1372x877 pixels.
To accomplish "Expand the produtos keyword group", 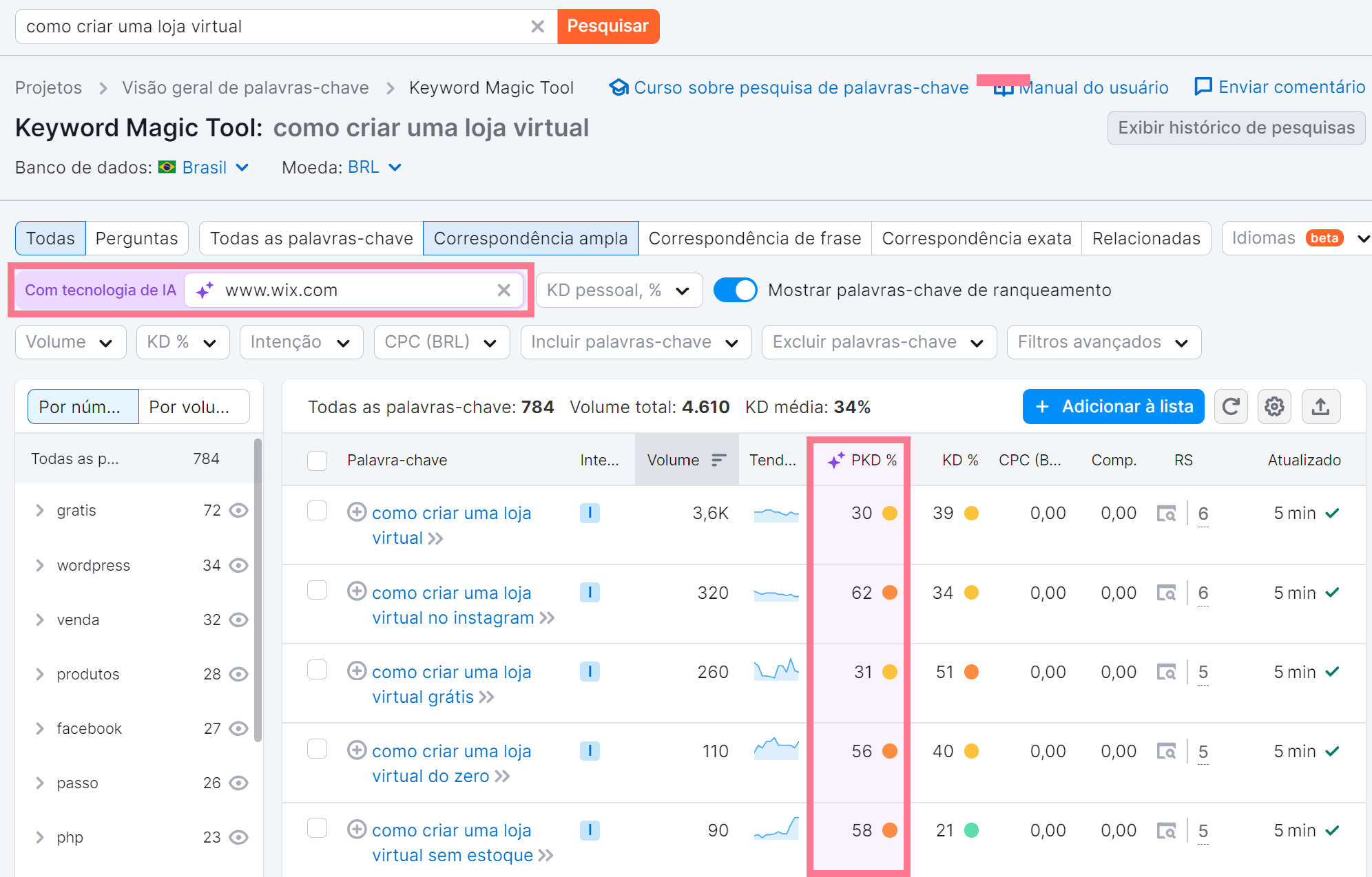I will [40, 674].
